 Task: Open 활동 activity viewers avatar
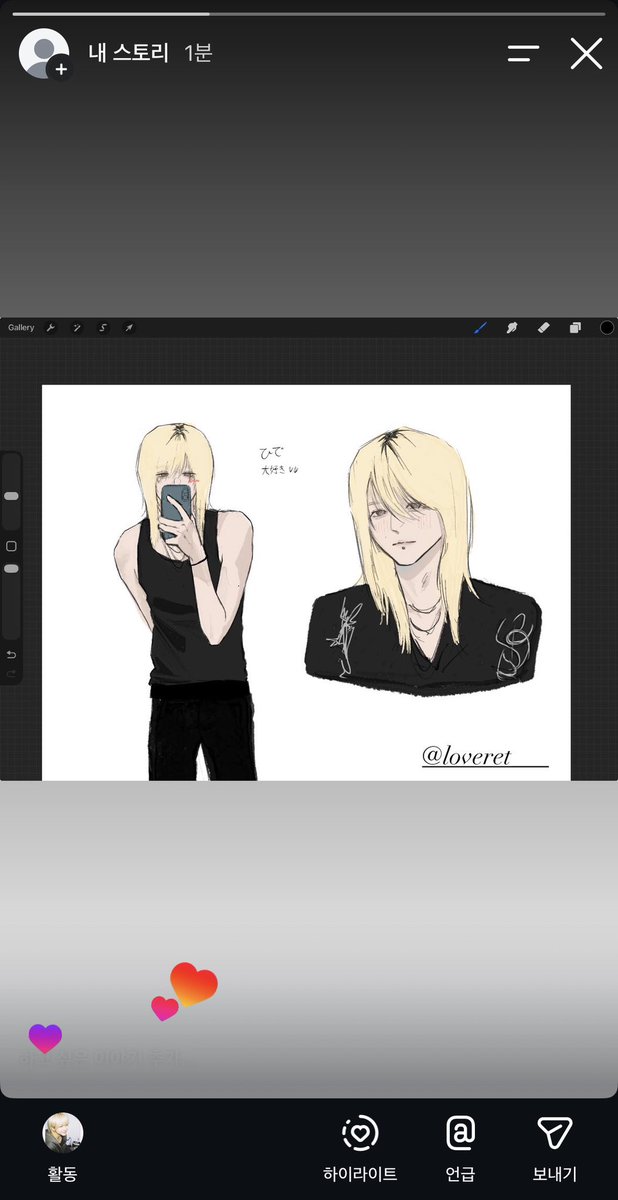[x=62, y=1133]
